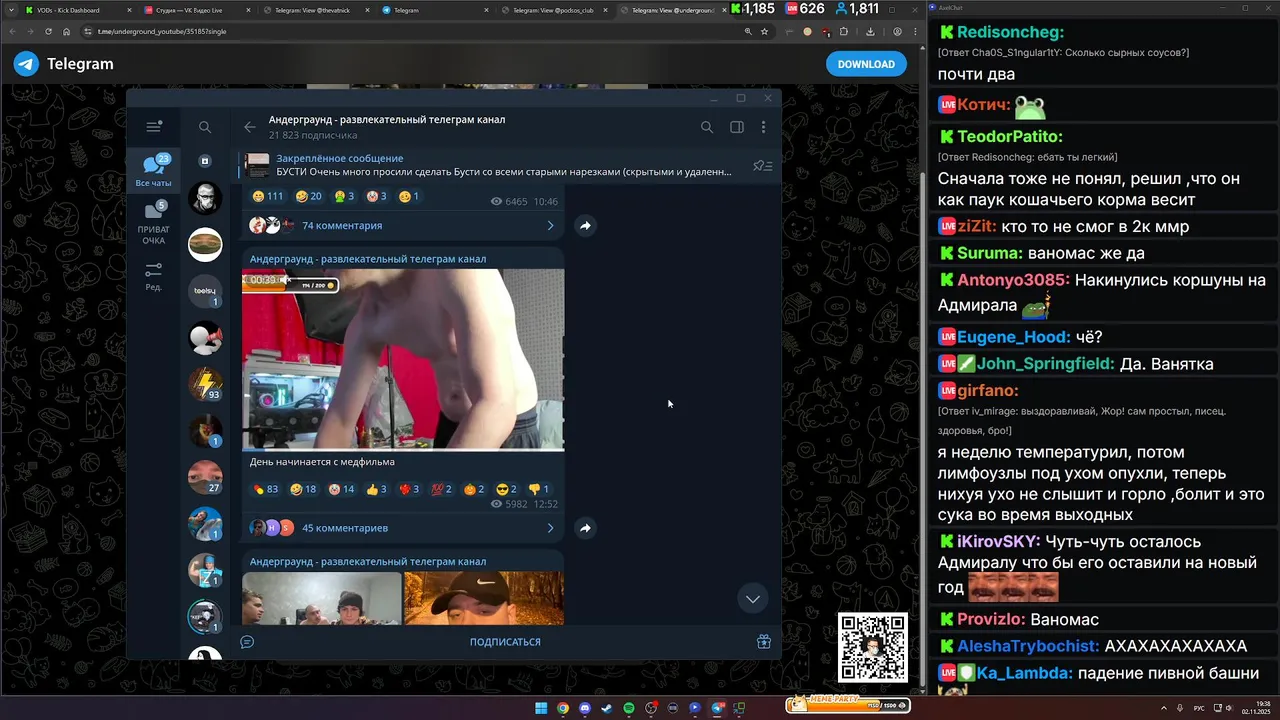This screenshot has height=720, width=1280.
Task: Switch to 'Telegram: View @thevatnick' tab
Action: pyautogui.click(x=314, y=10)
